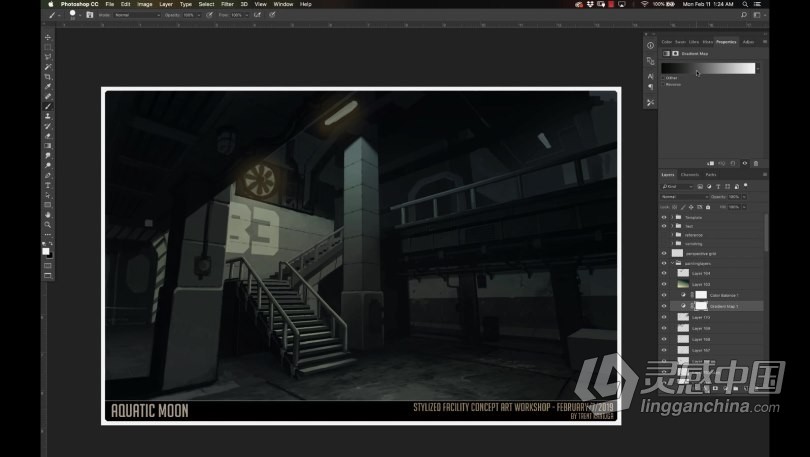Clip adjustment to layer below icon

coord(711,163)
